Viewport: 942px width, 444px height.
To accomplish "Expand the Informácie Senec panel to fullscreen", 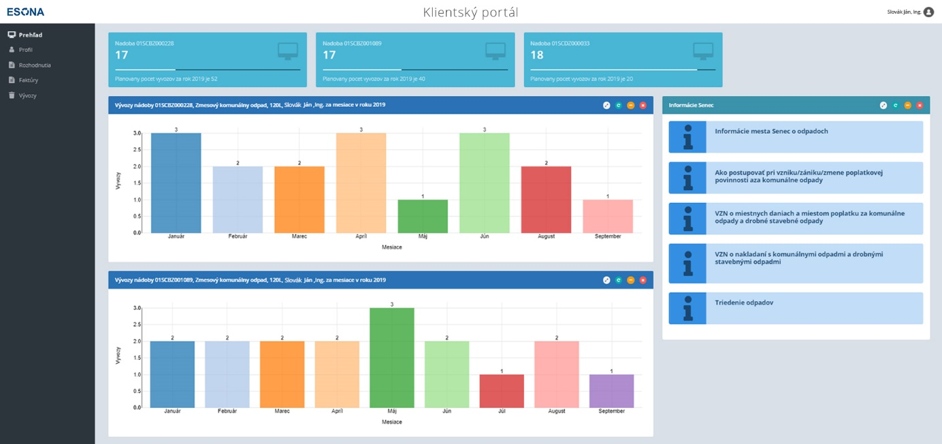I will (883, 105).
